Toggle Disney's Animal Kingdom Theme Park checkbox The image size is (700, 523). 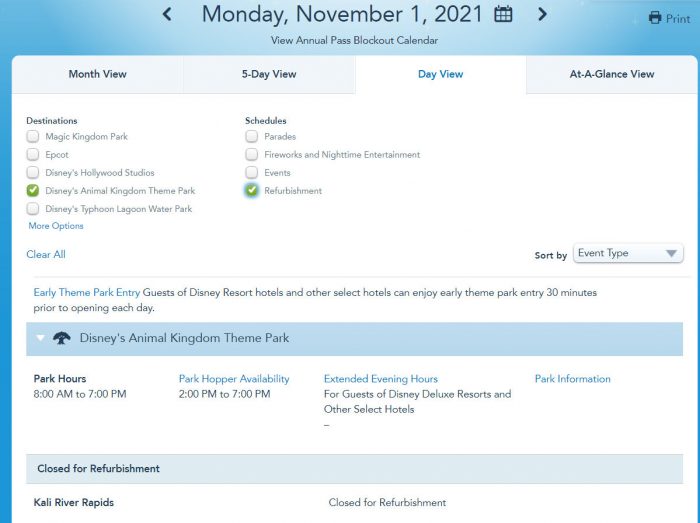click(x=33, y=191)
